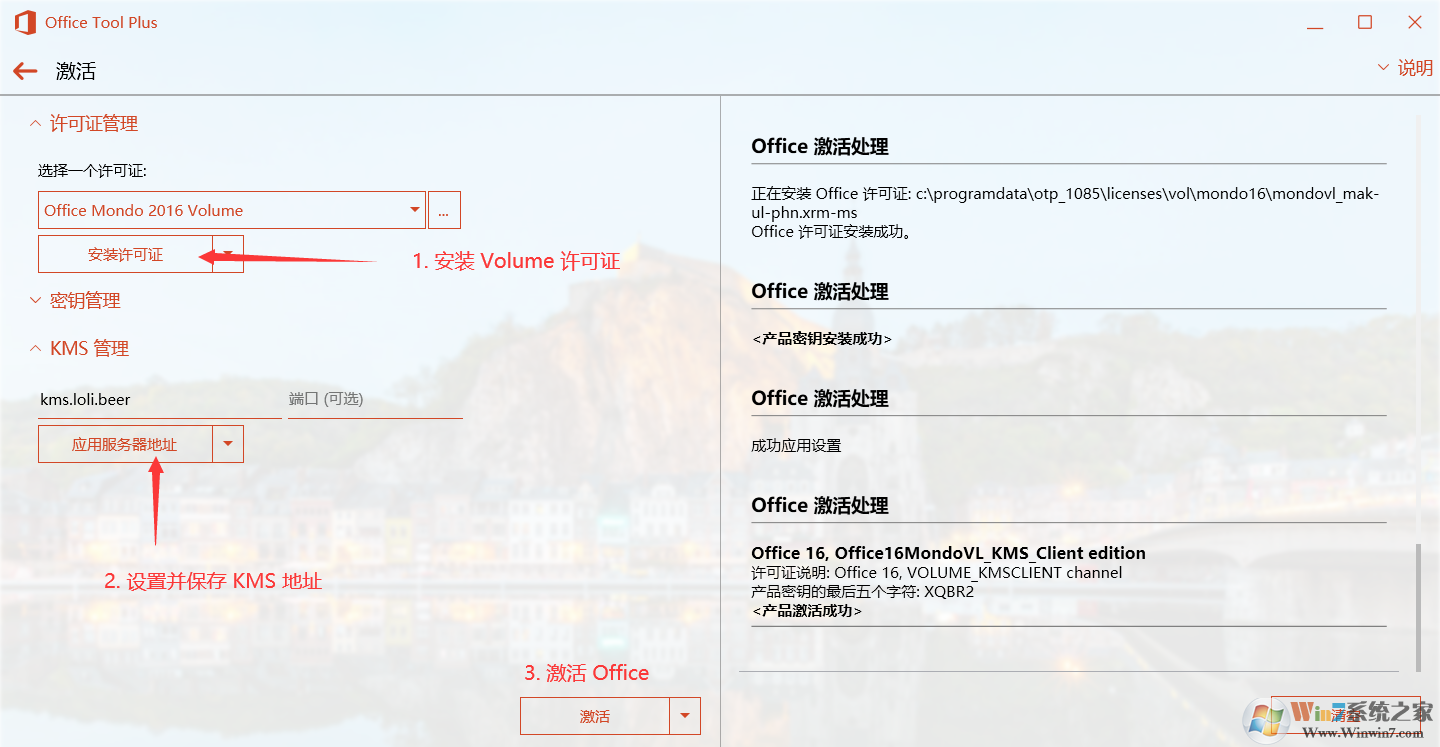Maximize the Office Tool Plus window
The height and width of the screenshot is (747, 1440).
click(x=1364, y=21)
